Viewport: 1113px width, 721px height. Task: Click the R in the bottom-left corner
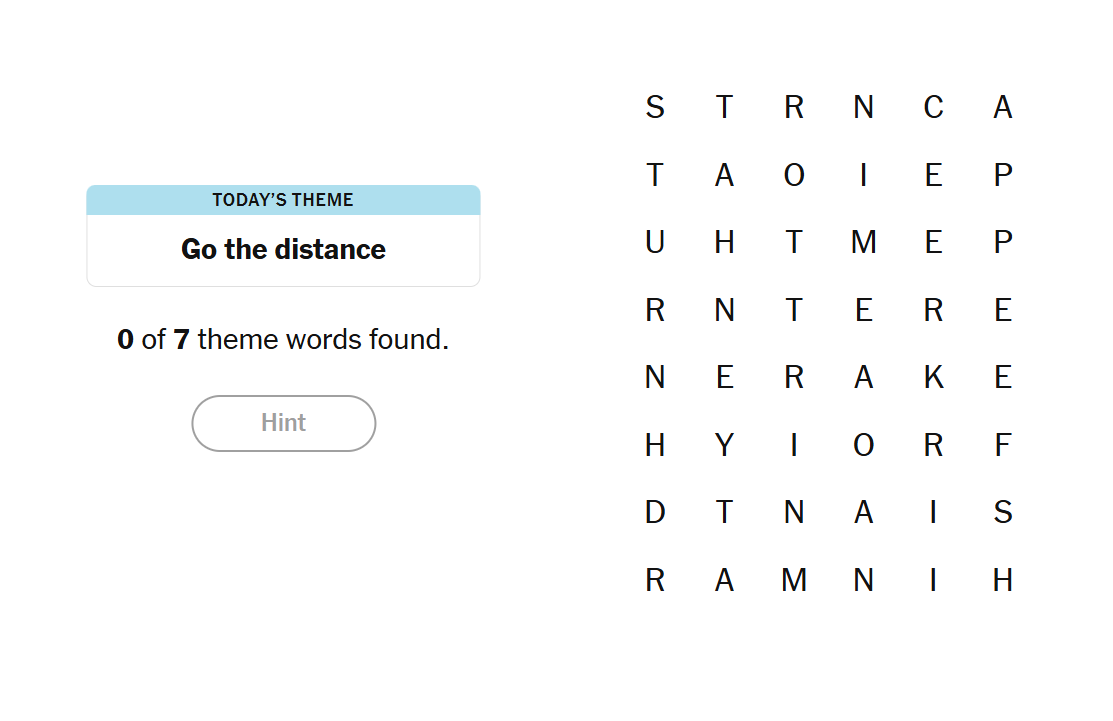coord(655,580)
